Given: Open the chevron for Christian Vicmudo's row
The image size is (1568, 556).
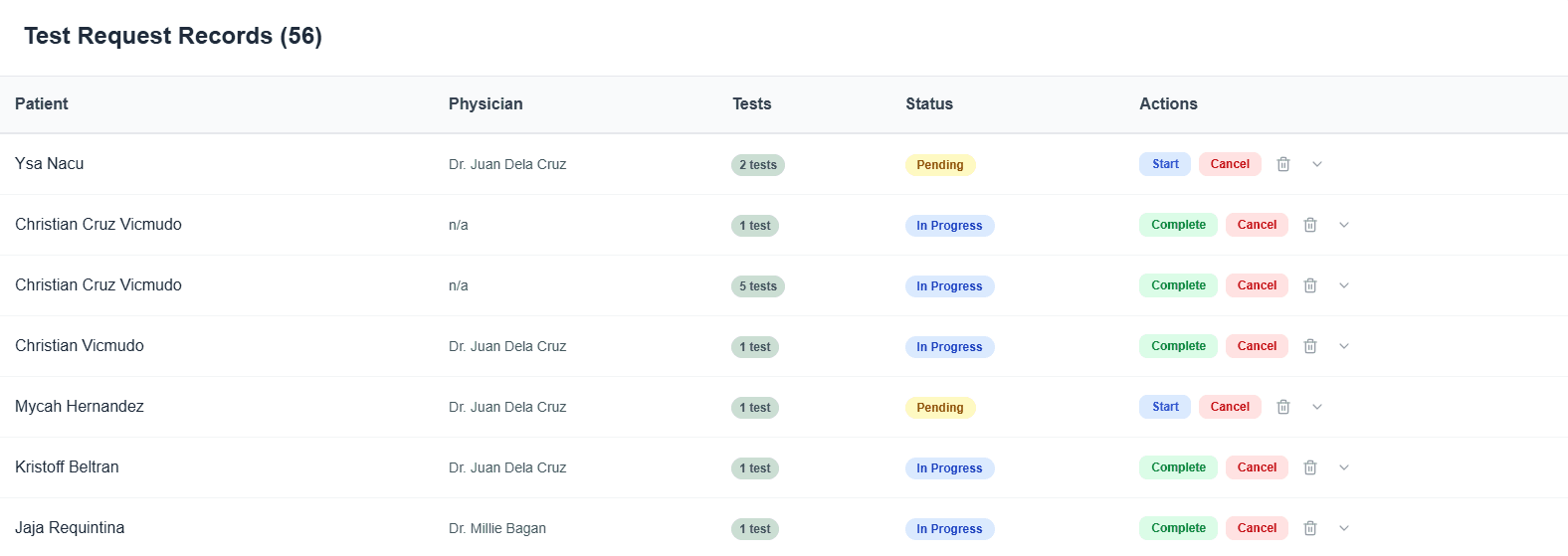Looking at the screenshot, I should click(1344, 346).
